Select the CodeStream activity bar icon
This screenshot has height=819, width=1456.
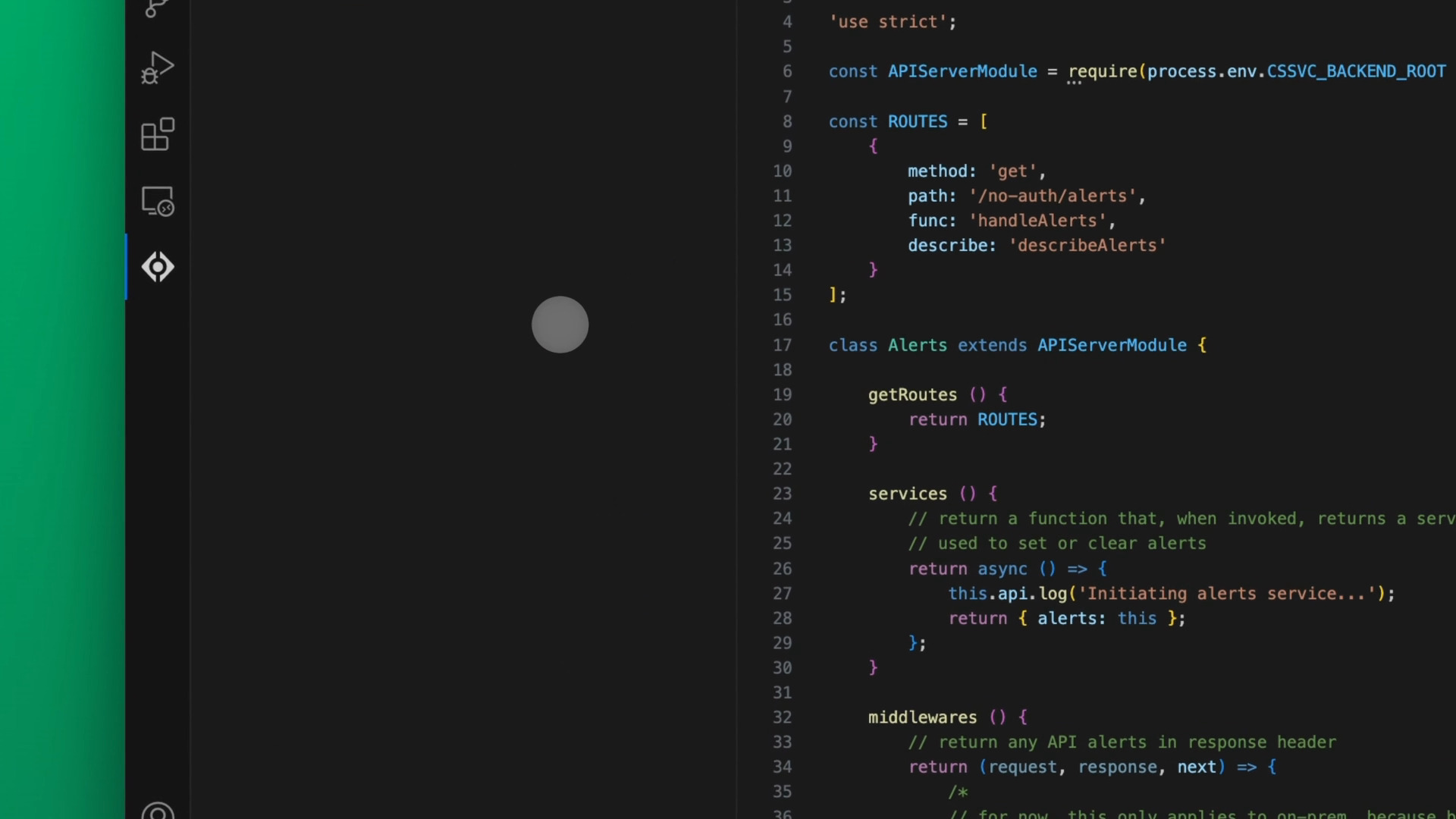click(x=158, y=267)
